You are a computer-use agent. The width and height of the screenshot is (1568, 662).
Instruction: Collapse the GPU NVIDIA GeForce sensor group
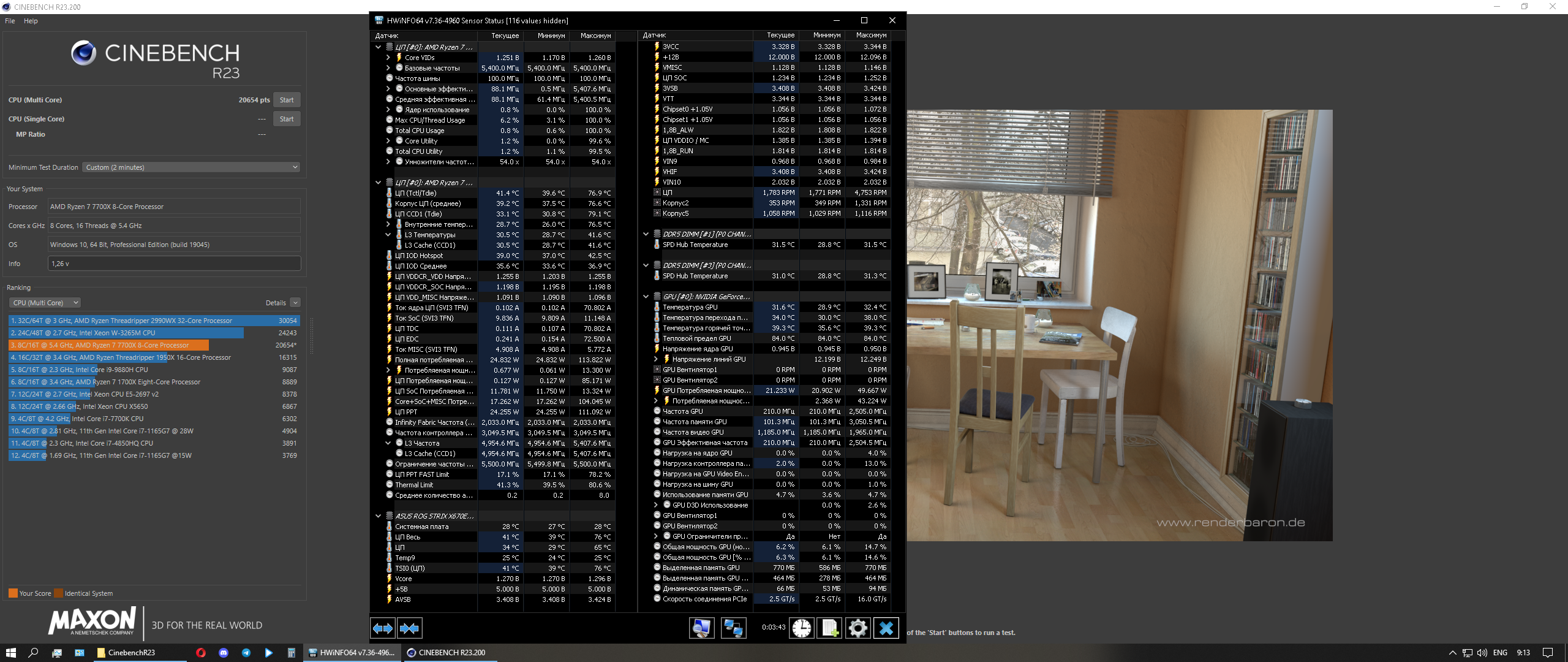646,297
